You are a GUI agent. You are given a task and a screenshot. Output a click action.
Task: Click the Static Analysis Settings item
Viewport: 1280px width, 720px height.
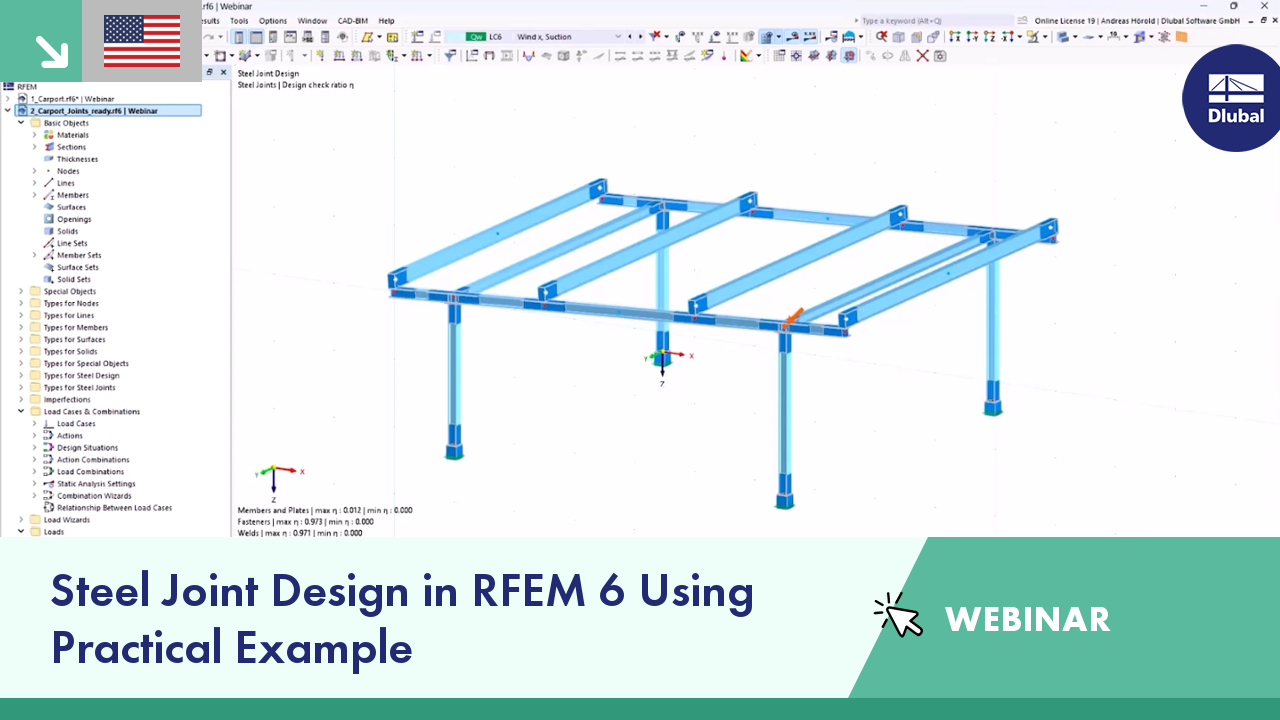tap(96, 483)
